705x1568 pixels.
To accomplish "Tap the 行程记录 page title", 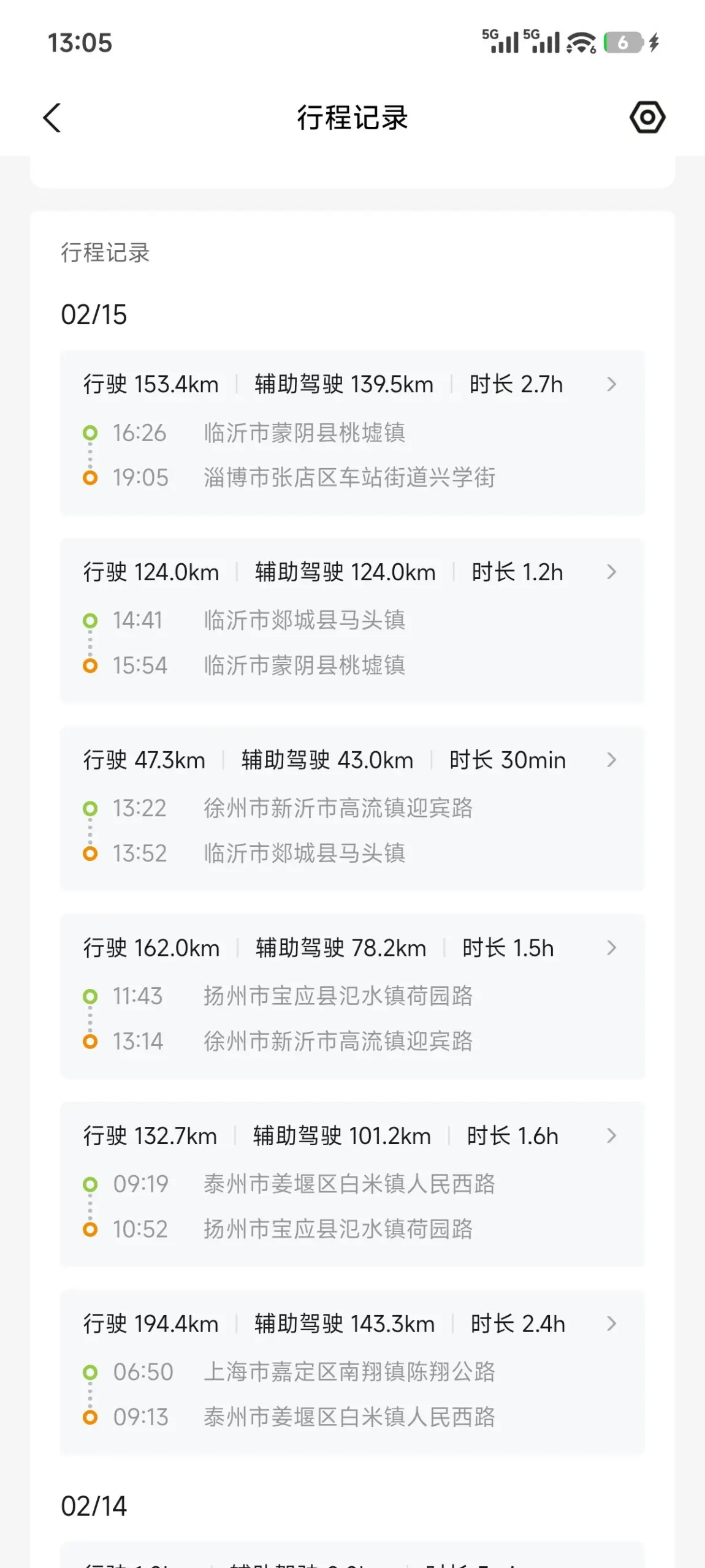I will coord(352,117).
